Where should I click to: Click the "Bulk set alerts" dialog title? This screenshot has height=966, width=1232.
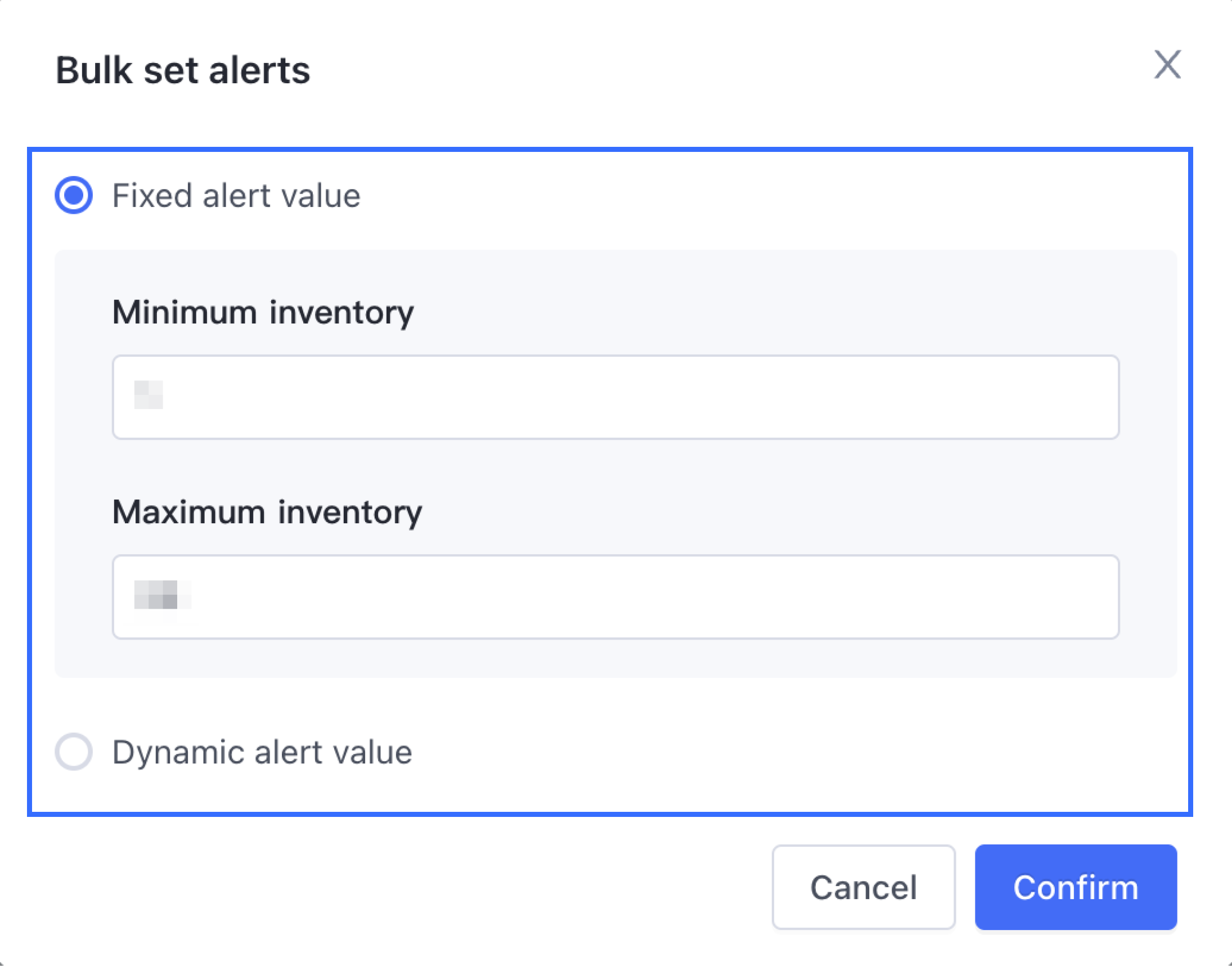pos(183,71)
